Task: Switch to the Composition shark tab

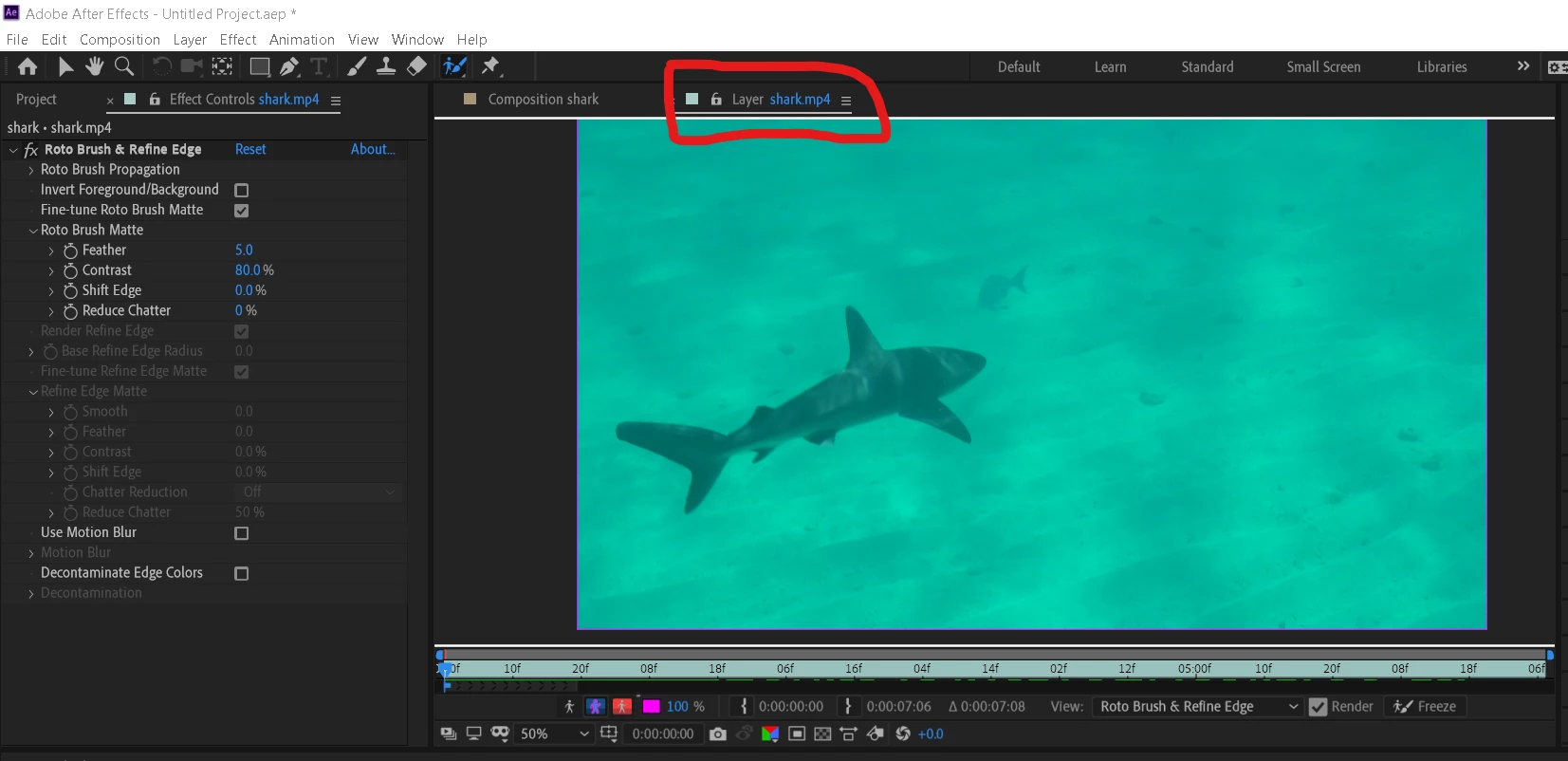Action: [544, 99]
